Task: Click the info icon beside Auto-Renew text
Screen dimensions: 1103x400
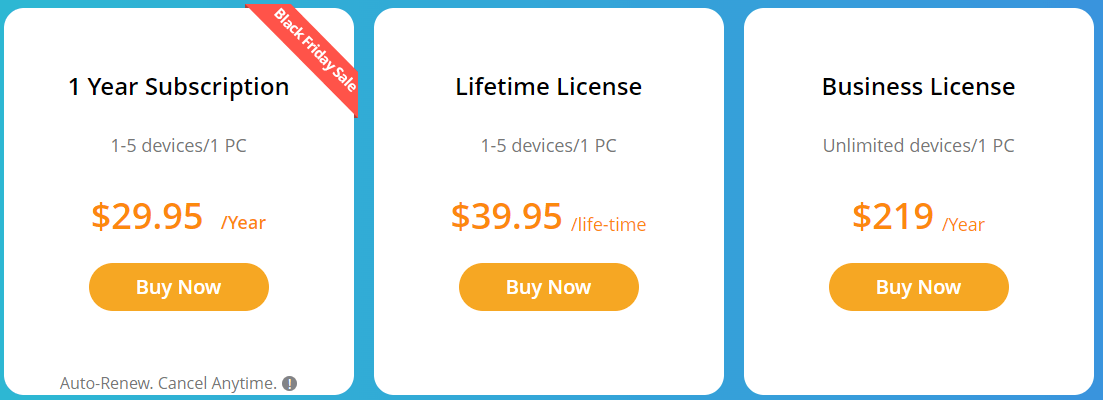Action: point(290,383)
